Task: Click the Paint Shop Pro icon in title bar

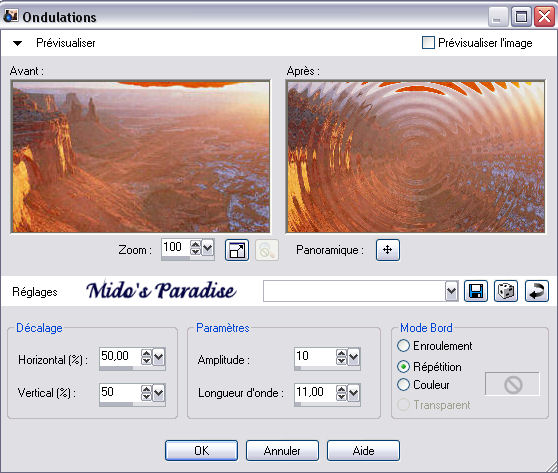Action: pos(10,16)
